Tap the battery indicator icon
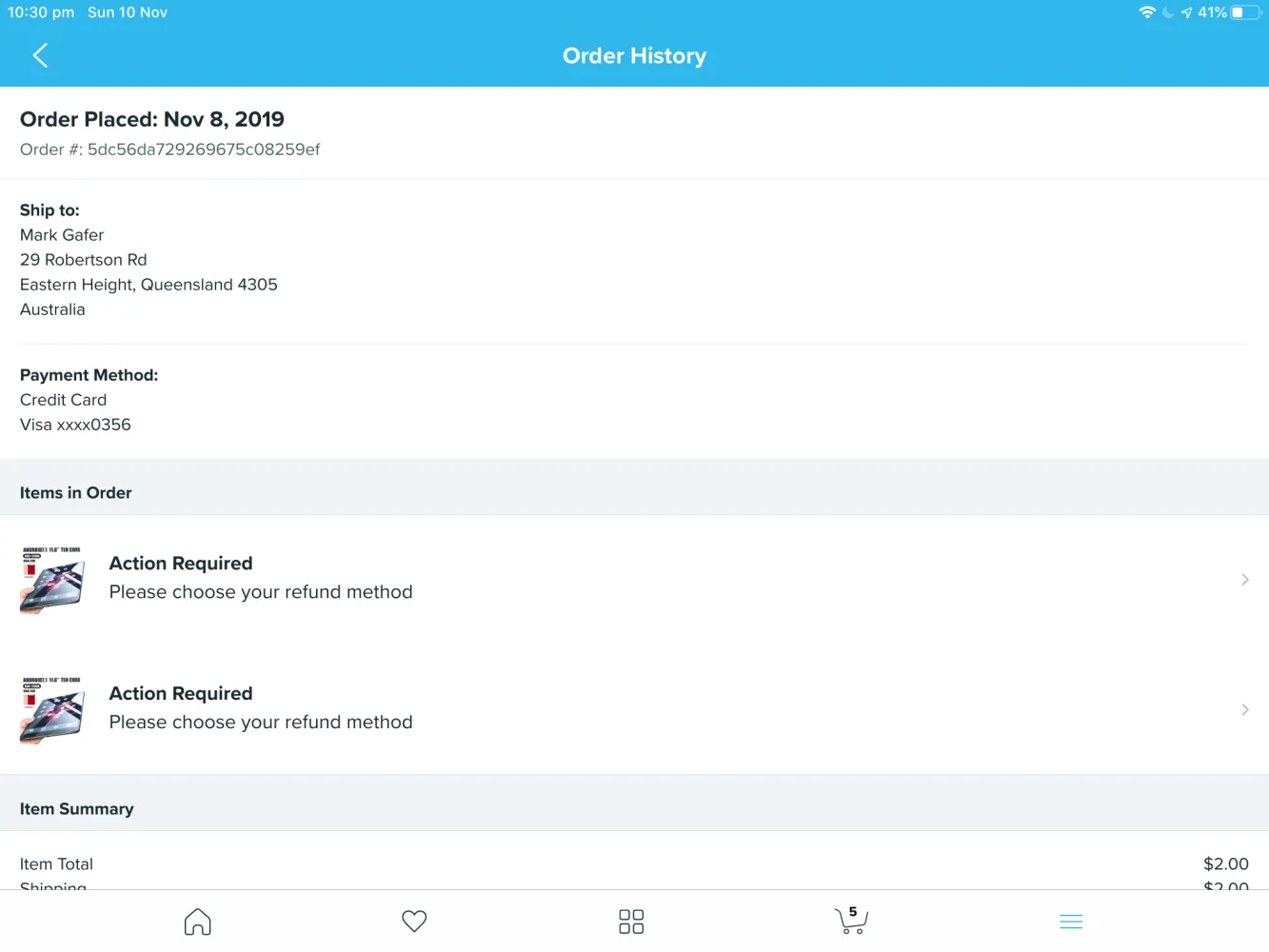The image size is (1269, 952). point(1246,12)
